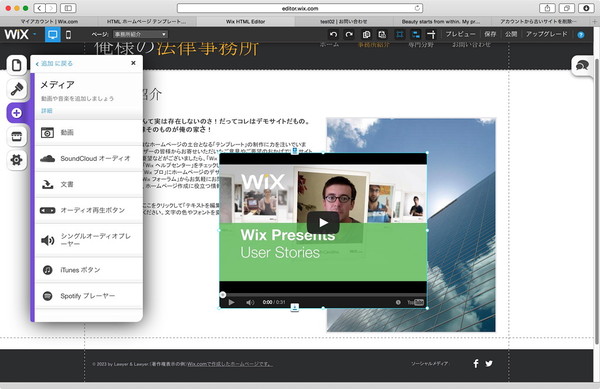Add iTunes button element
Image resolution: width=600 pixels, height=389 pixels.
[x=88, y=270]
